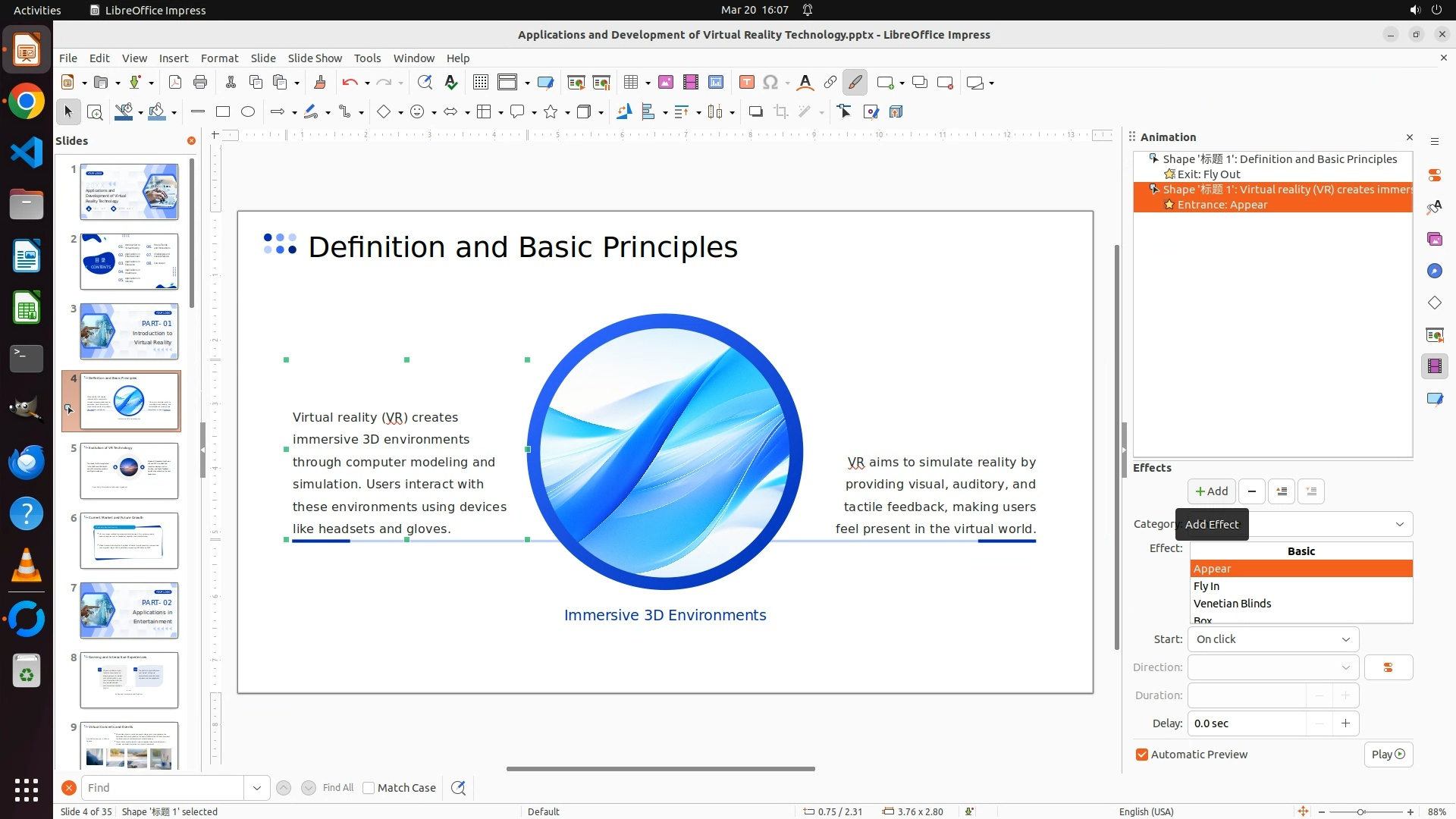
Task: Click the Insert Image toolbar icon
Action: pyautogui.click(x=666, y=83)
